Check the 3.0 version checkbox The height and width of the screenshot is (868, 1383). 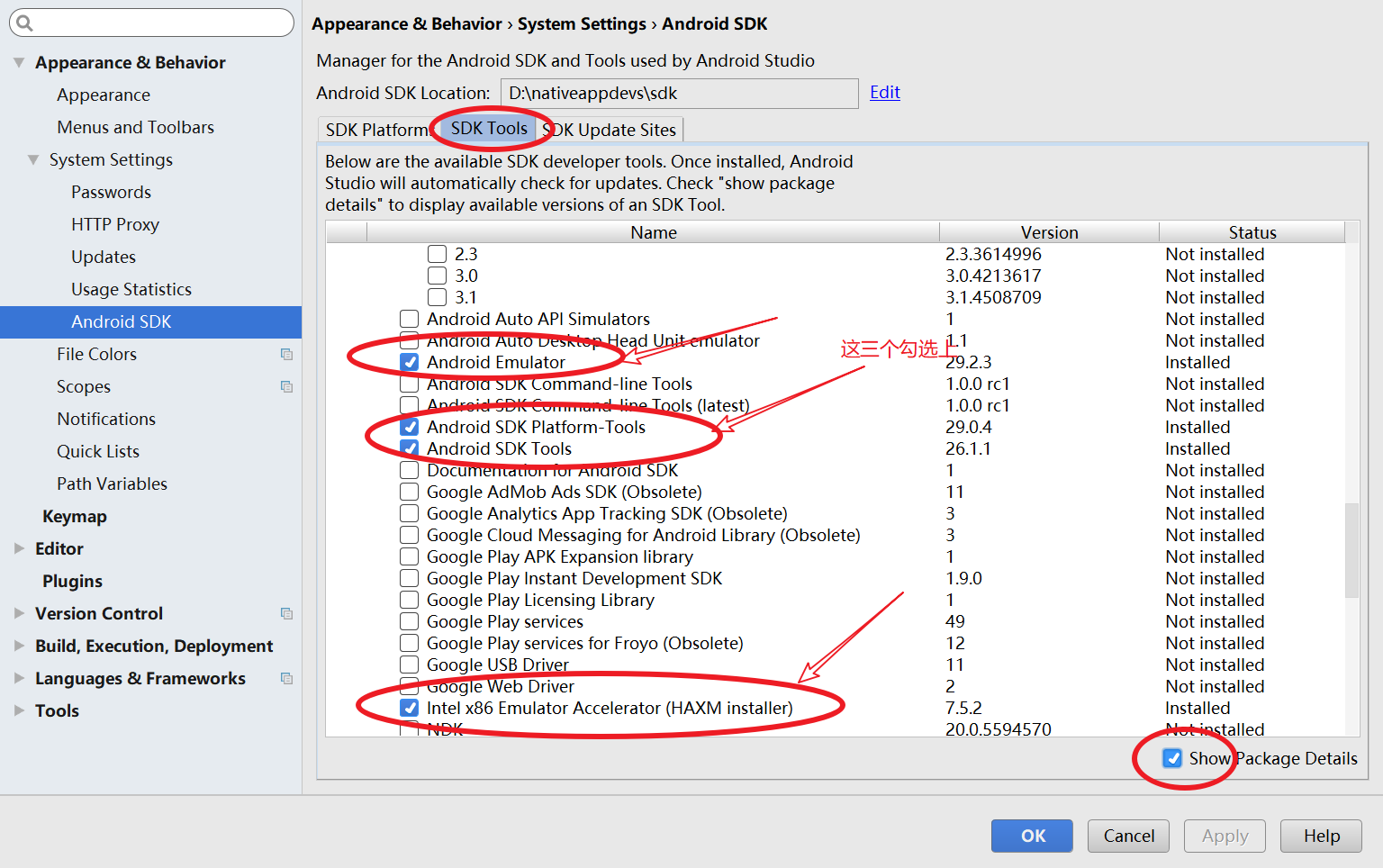(437, 276)
